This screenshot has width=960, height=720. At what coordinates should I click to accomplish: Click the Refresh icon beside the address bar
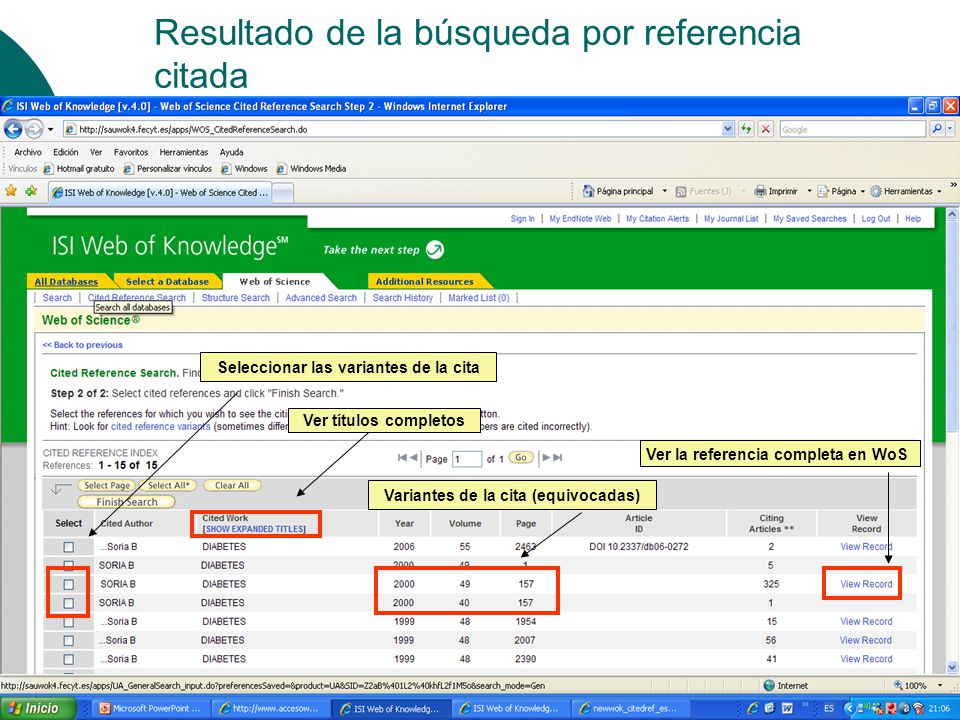pos(745,129)
